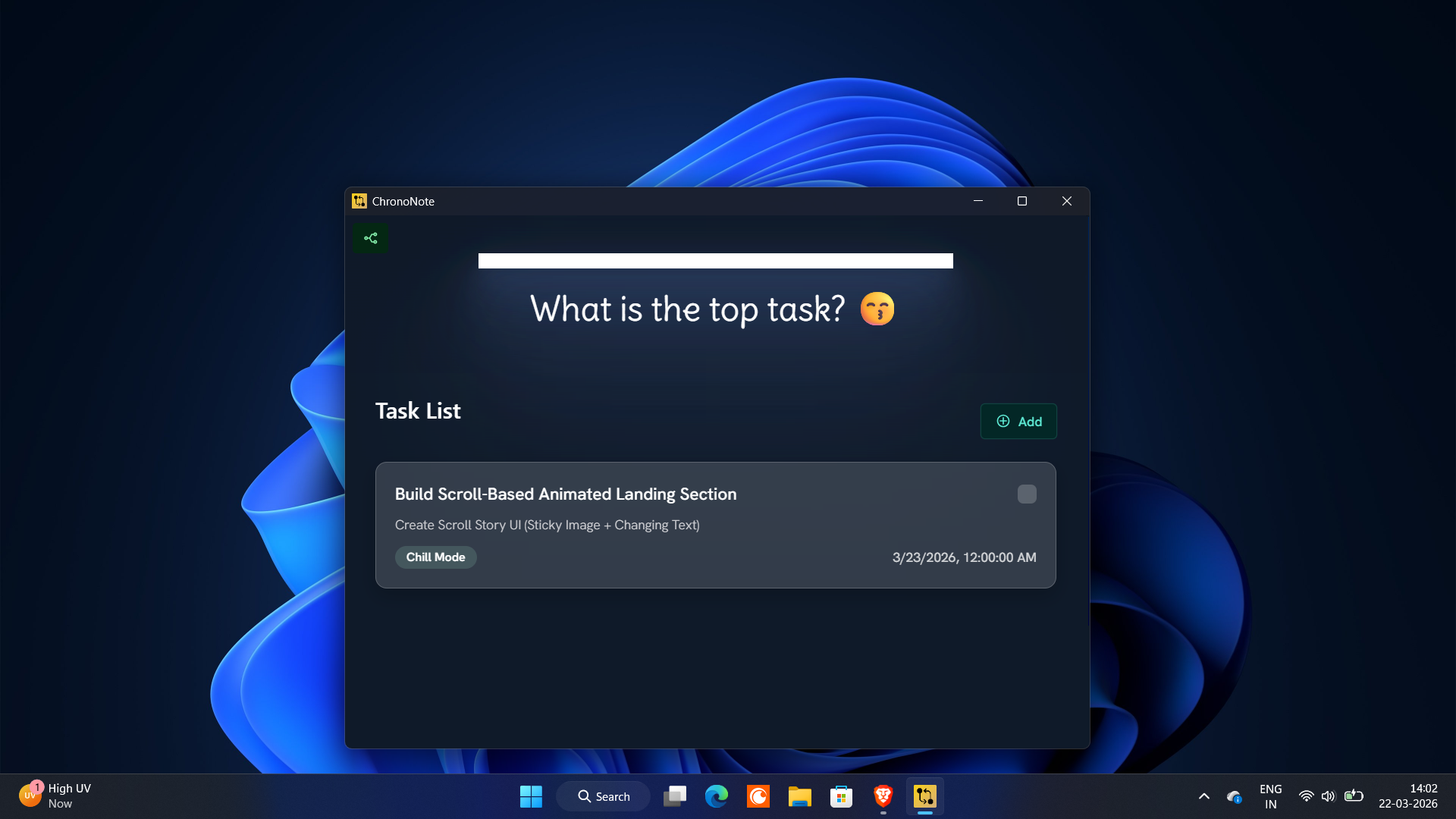The height and width of the screenshot is (819, 1456).
Task: Check the Build Scroll-Based task checkbox
Action: (x=1026, y=494)
